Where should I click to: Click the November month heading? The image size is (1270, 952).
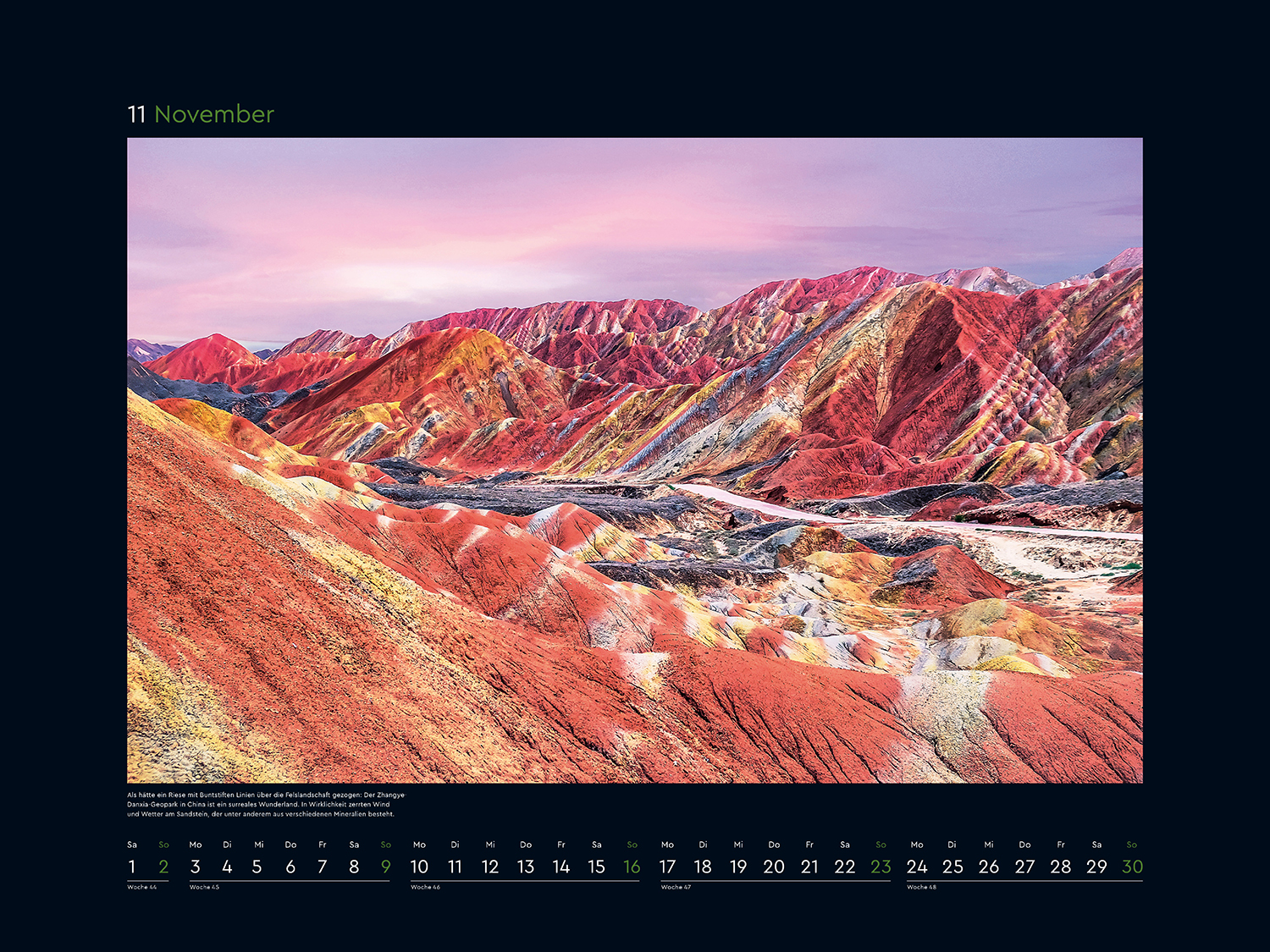click(214, 114)
